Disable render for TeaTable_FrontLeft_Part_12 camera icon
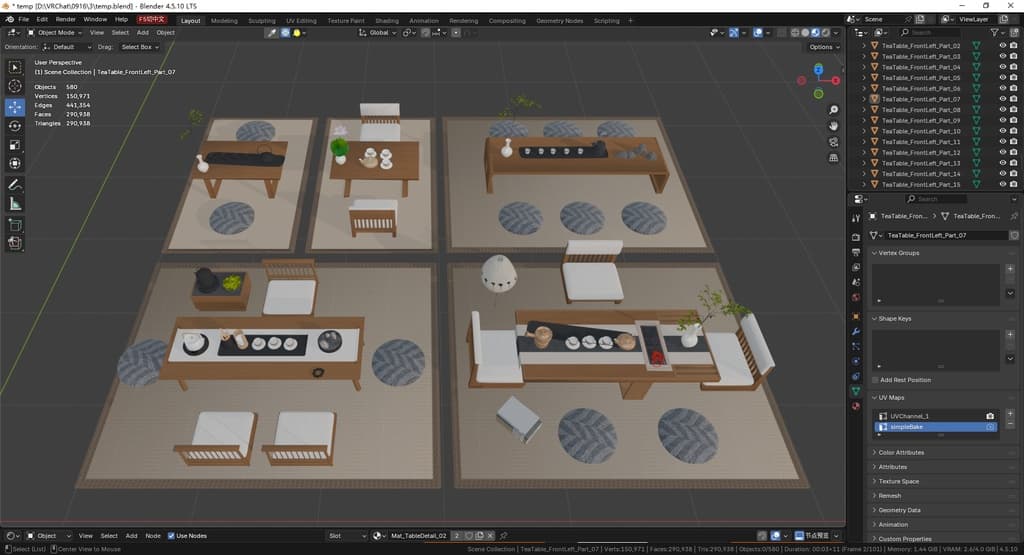 pos(1014,152)
